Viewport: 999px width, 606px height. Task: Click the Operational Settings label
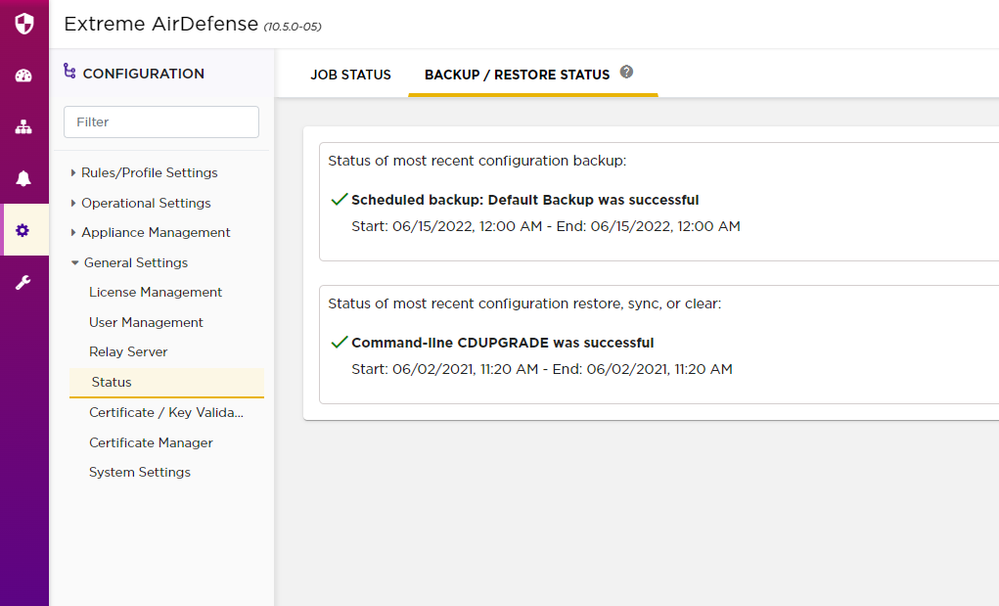146,203
